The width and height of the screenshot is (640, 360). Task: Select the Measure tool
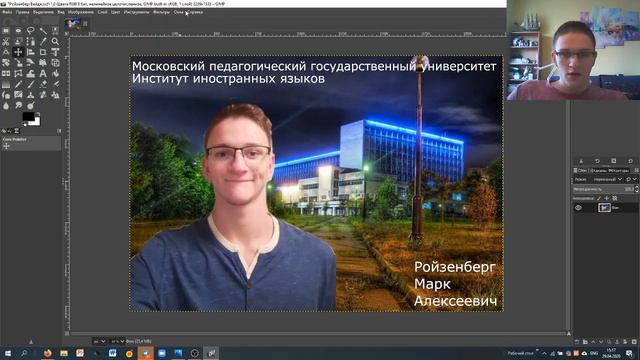[6, 52]
